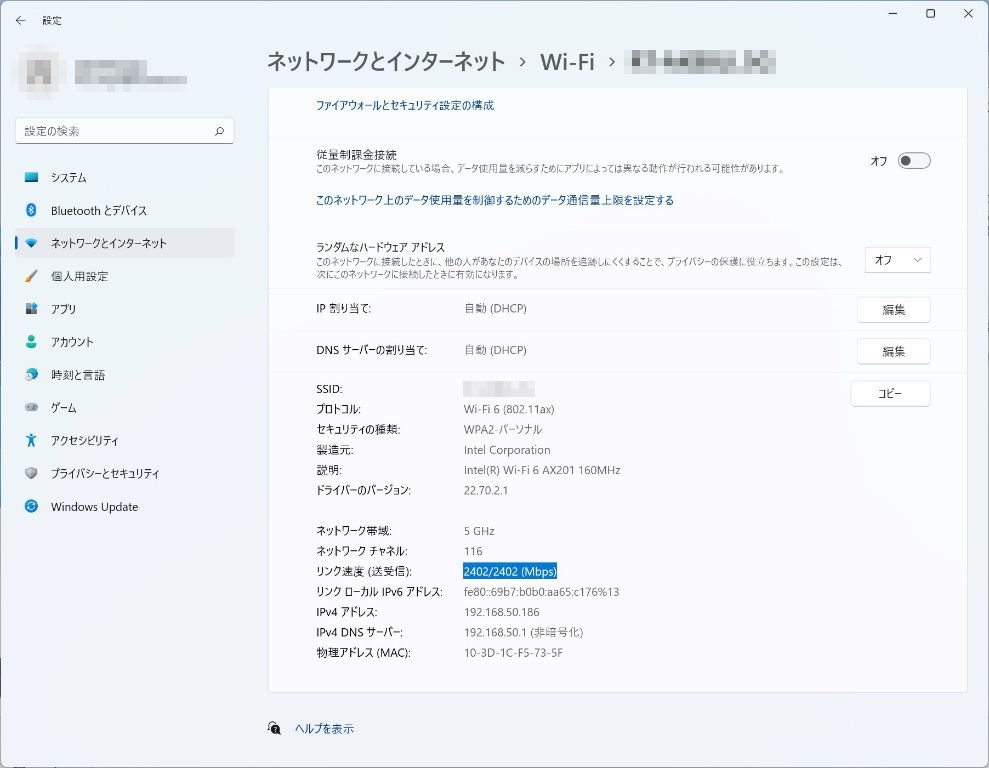
Task: Click the ヘルプを表示 link
Action: 324,728
